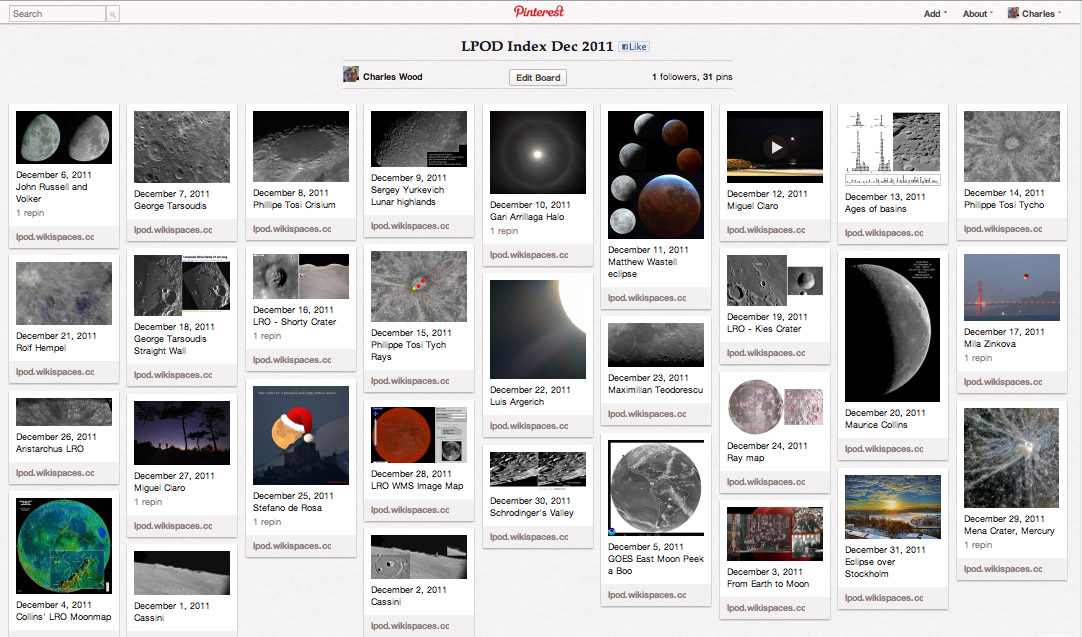
Task: Open the Charles account dropdown
Action: [1035, 14]
